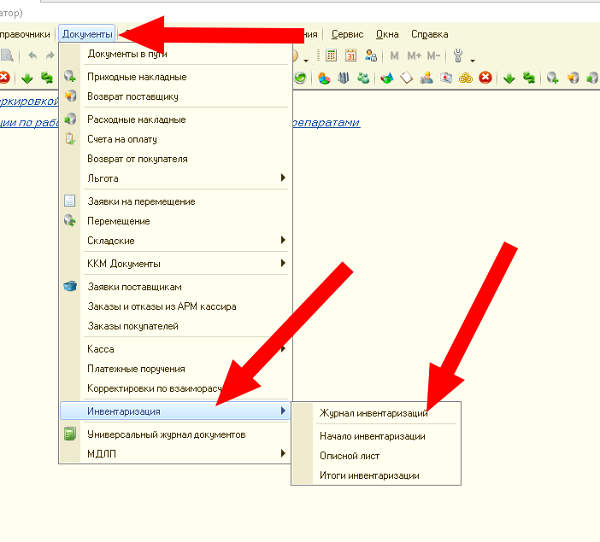Click the M- memory button
Viewport: 600px width, 542px height.
[435, 56]
